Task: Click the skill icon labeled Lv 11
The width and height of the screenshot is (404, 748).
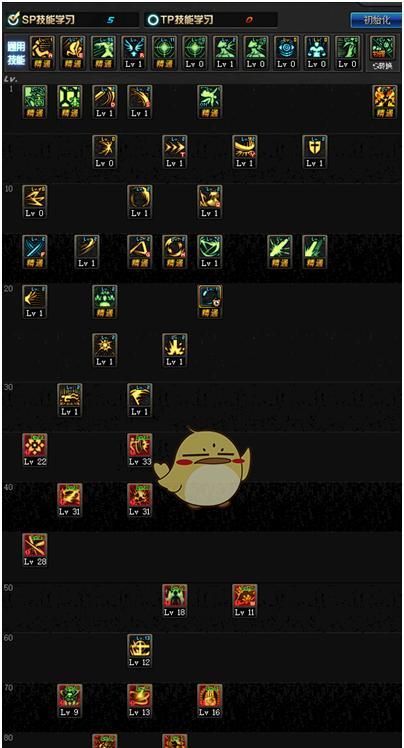Action: tap(245, 596)
